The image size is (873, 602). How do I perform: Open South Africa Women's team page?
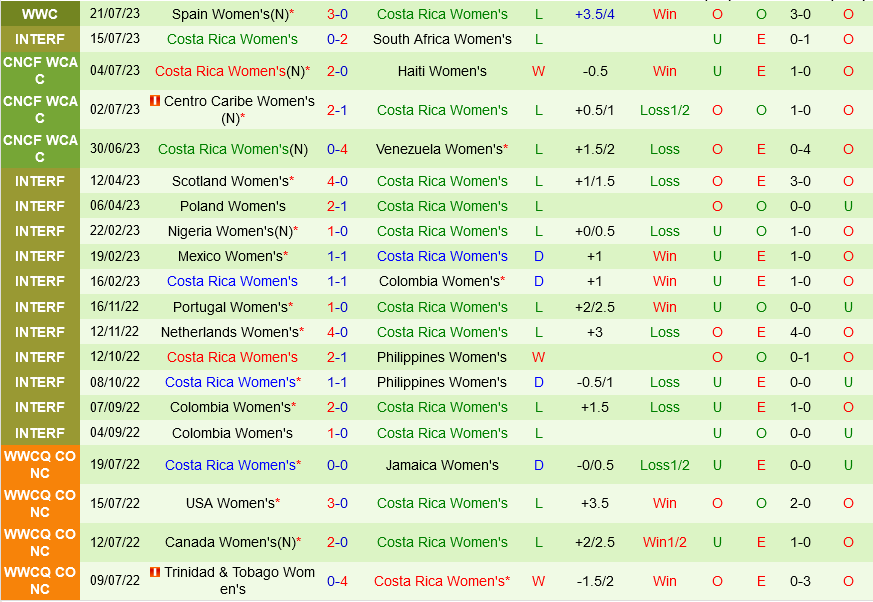[442, 39]
